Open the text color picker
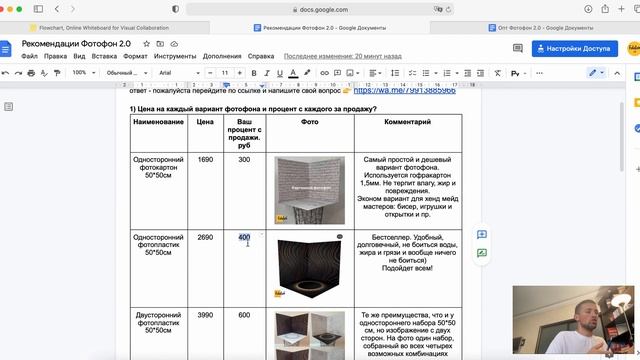 point(293,73)
